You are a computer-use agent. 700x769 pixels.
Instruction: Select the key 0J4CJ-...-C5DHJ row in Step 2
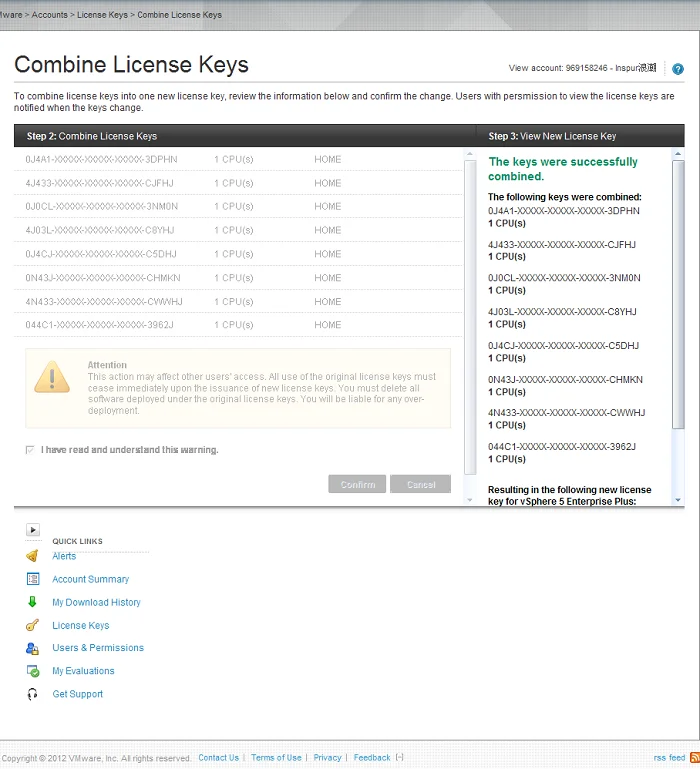click(238, 254)
